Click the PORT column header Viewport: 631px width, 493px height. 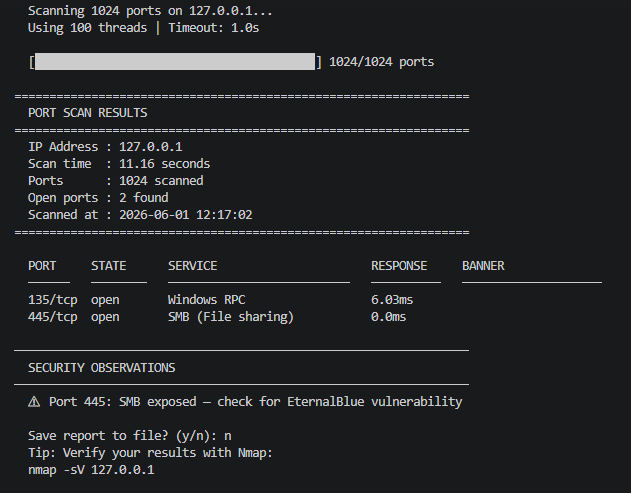click(x=42, y=266)
